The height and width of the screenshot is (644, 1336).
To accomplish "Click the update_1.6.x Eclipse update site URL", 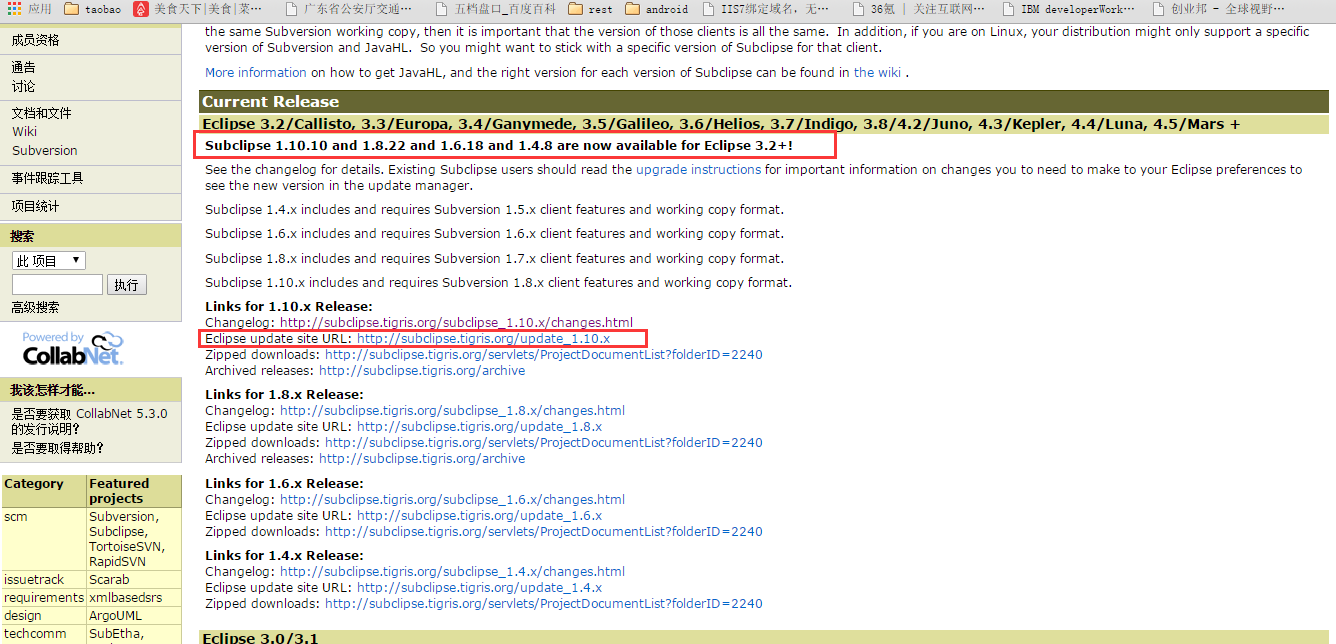I will 479,515.
